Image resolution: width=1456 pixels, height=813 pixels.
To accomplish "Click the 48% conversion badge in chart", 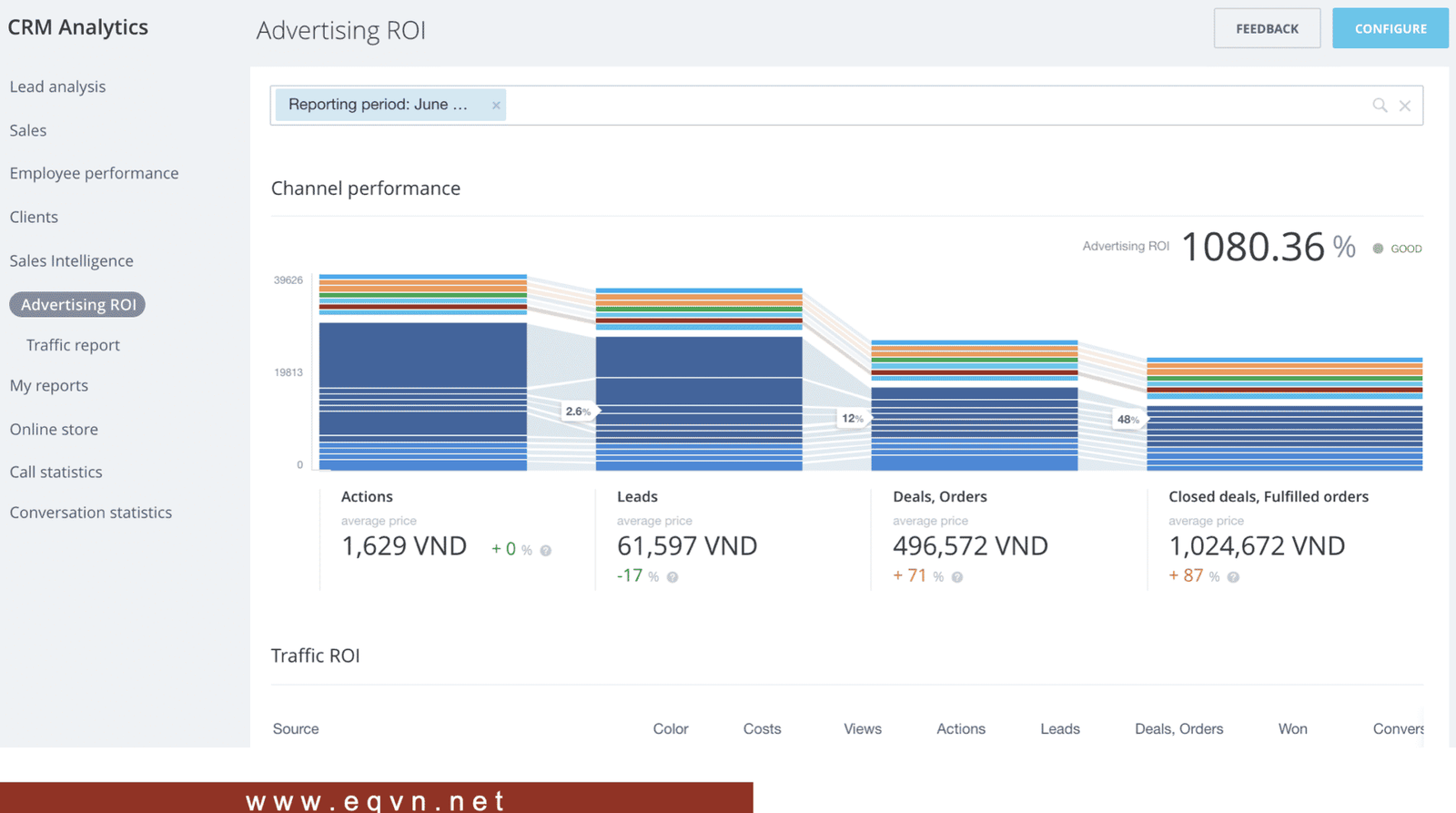I will [1127, 420].
